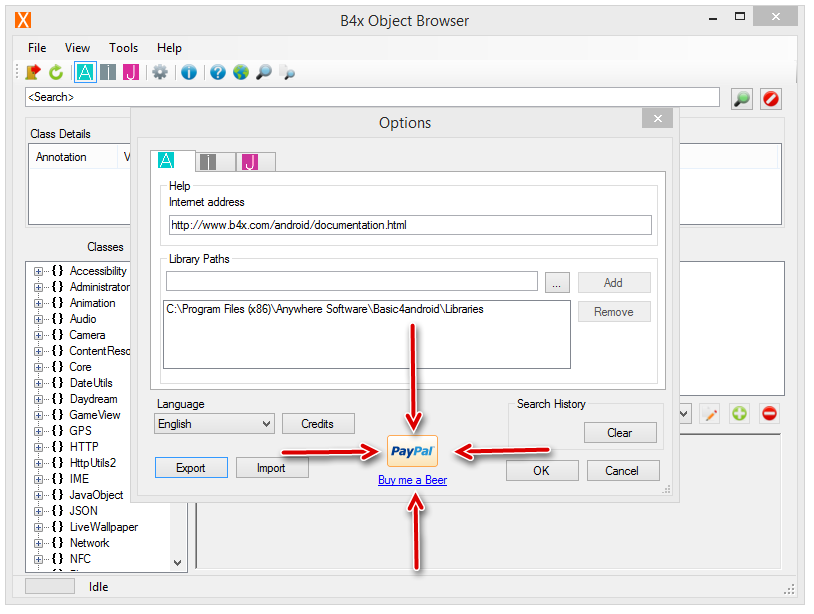Click the Classes tree scroll-down arrow
Screen dimensions: 814x614
[x=178, y=563]
